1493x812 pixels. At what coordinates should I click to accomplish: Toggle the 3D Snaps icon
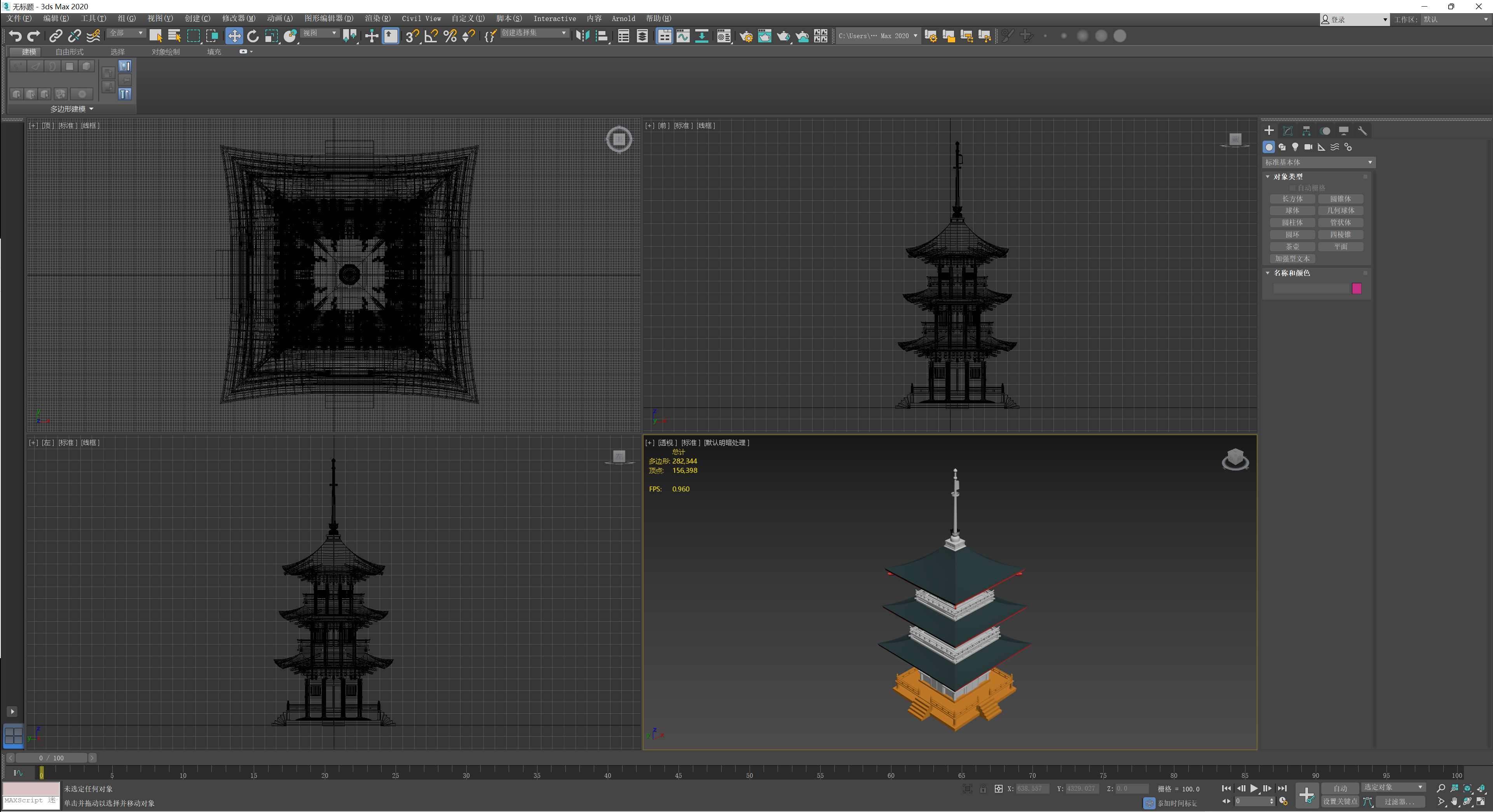[412, 36]
